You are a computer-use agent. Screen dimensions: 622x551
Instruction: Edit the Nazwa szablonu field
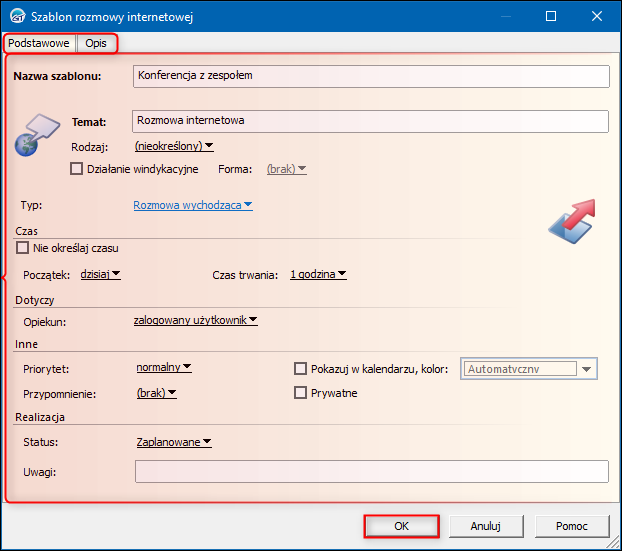tap(371, 76)
